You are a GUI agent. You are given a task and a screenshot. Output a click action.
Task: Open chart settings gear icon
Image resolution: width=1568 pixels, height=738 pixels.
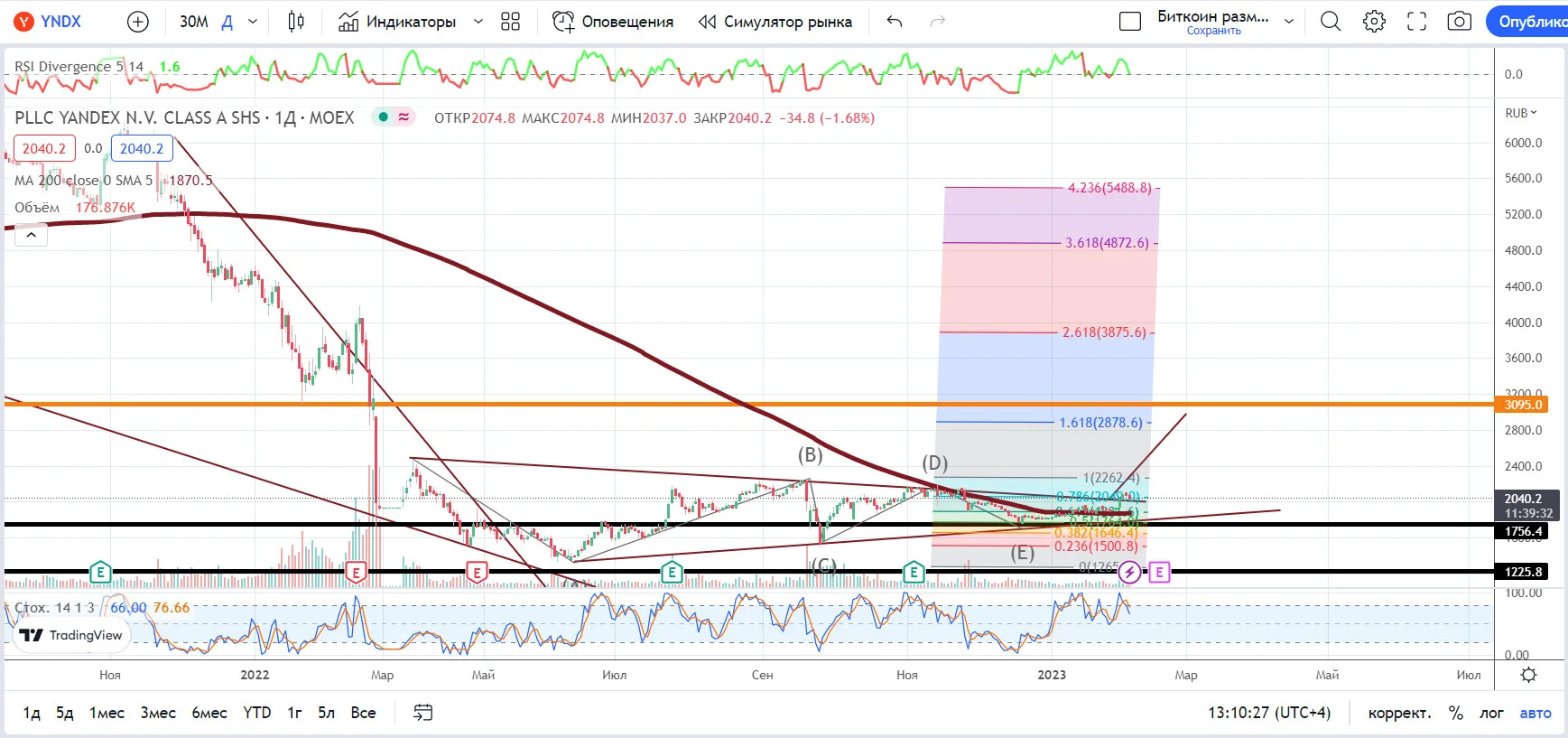[1374, 22]
